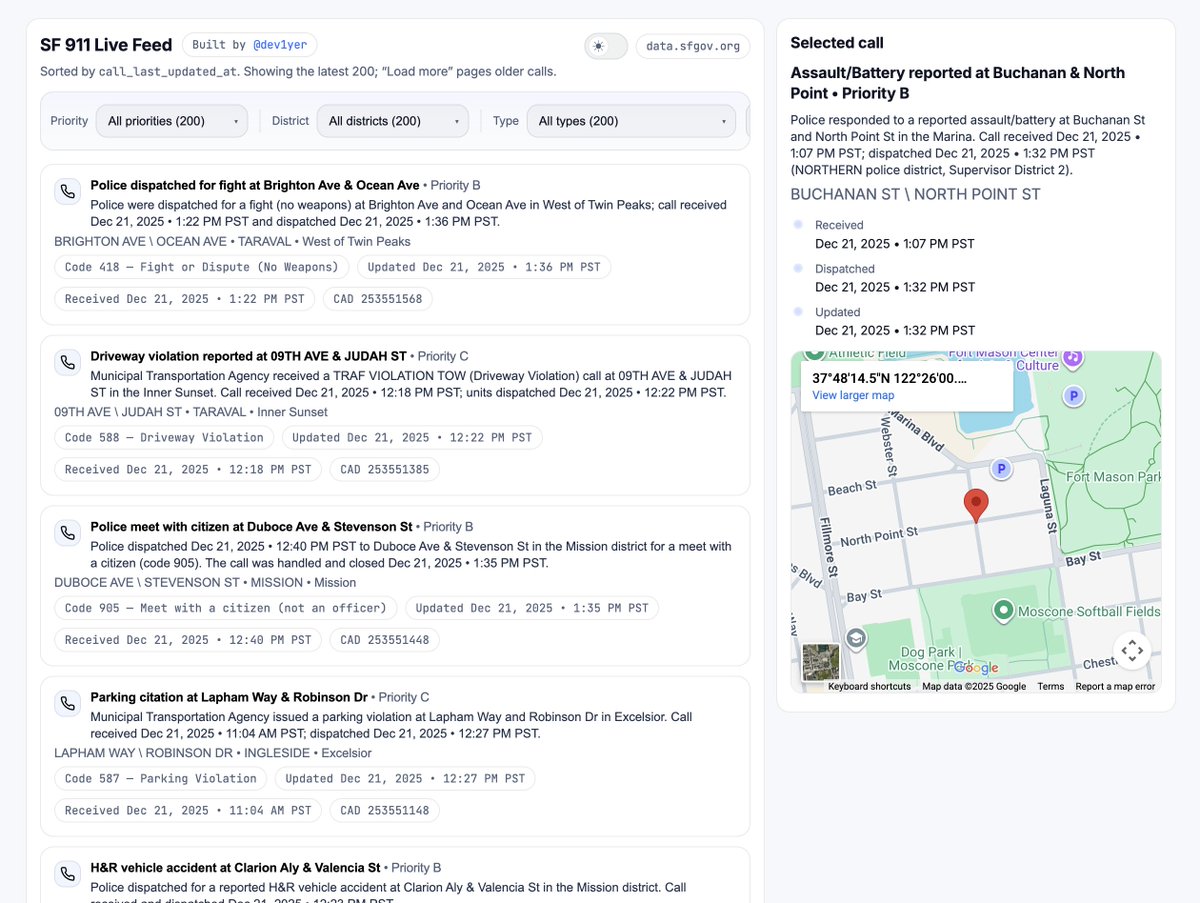Click BUCHANAN ST \ NORTH POINT ST address text

(916, 195)
